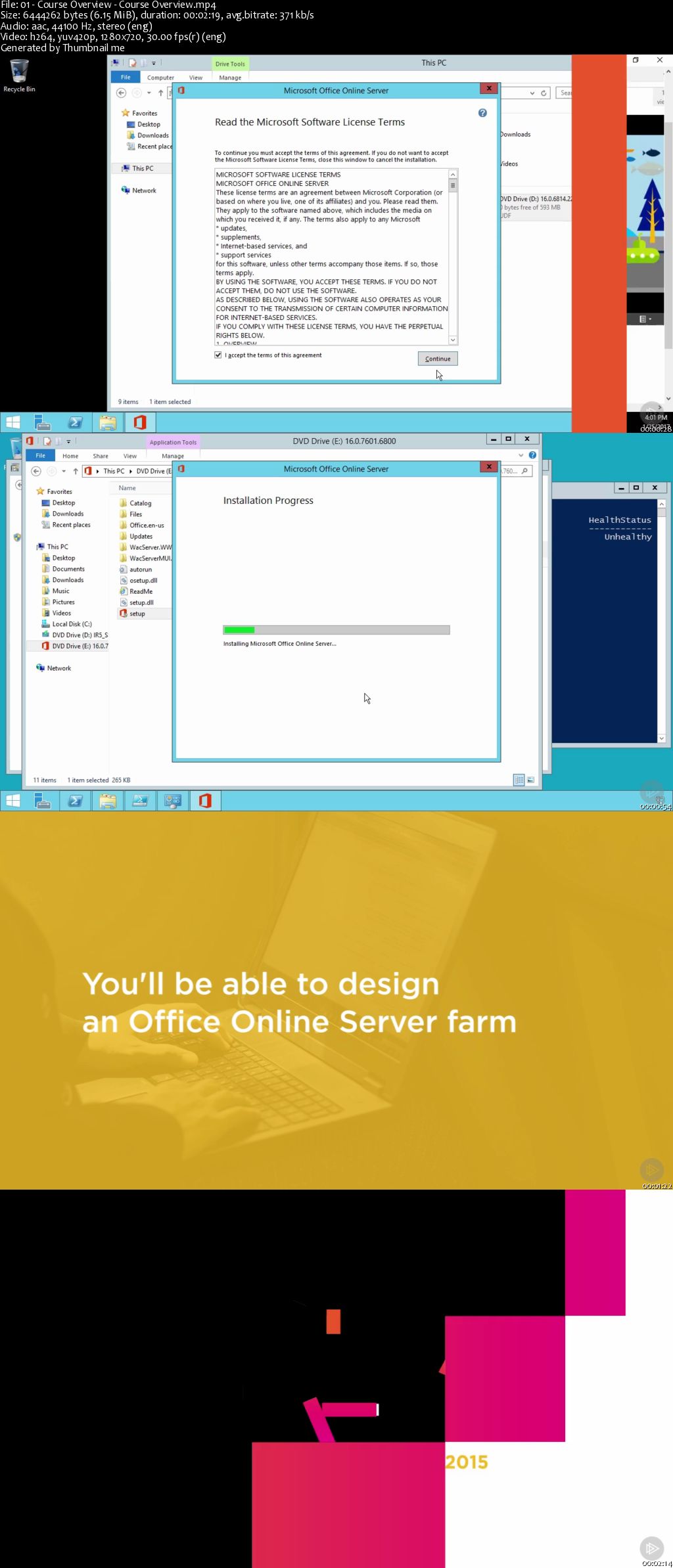Click Back arrow in This PC window
673x1568 pixels.
point(121,93)
